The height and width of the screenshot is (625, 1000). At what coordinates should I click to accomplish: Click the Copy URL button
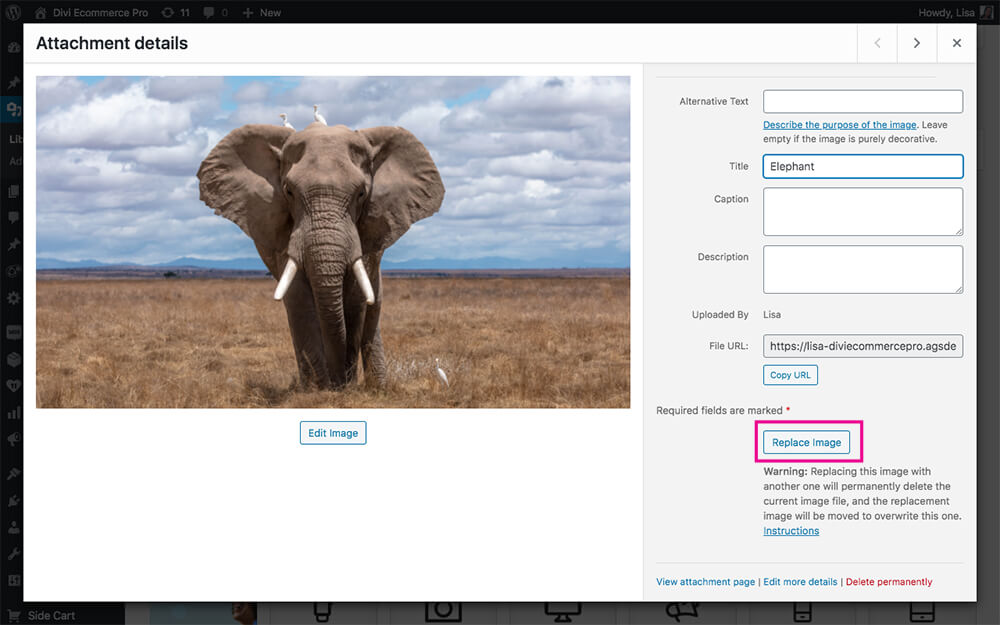(790, 375)
